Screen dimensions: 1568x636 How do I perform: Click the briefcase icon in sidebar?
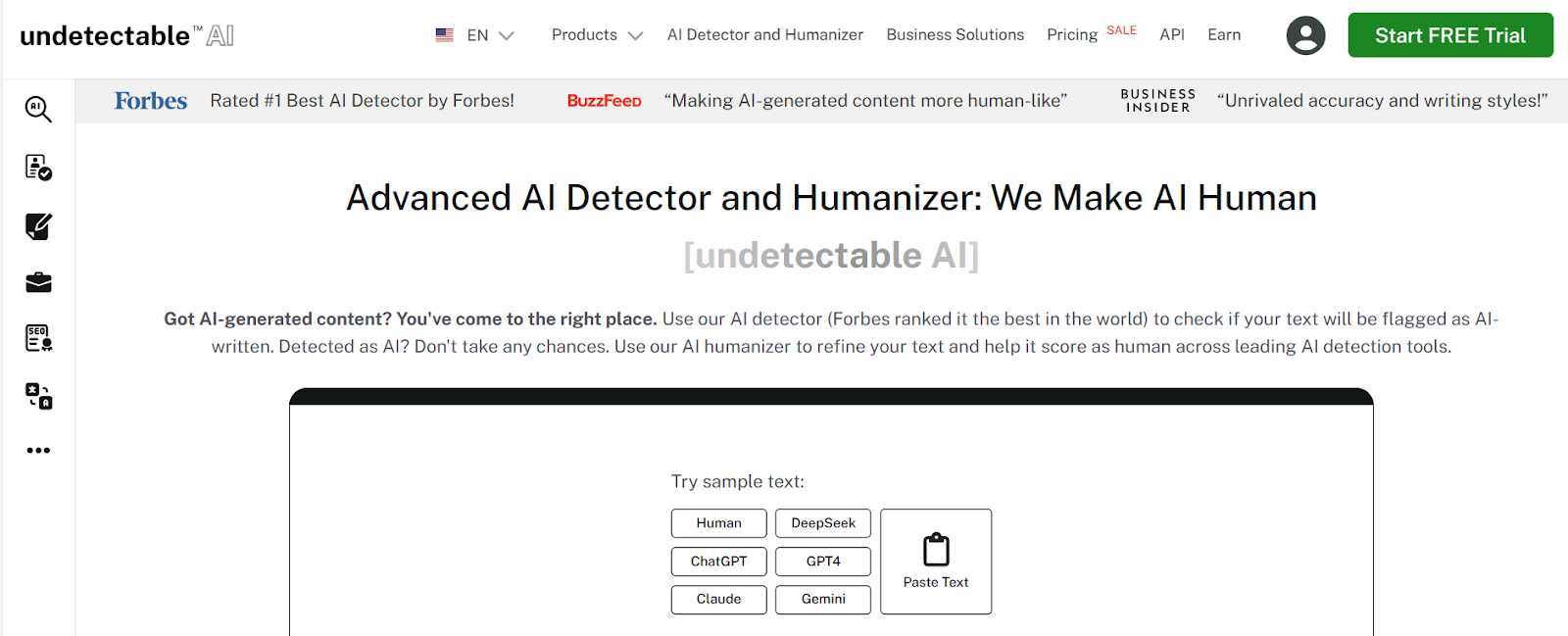(38, 283)
